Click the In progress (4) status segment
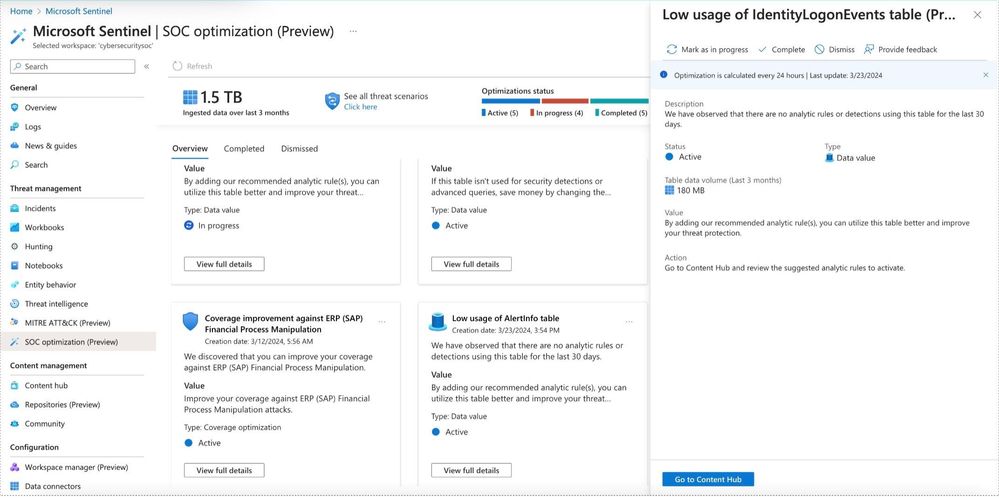The height and width of the screenshot is (499, 999). (565, 101)
